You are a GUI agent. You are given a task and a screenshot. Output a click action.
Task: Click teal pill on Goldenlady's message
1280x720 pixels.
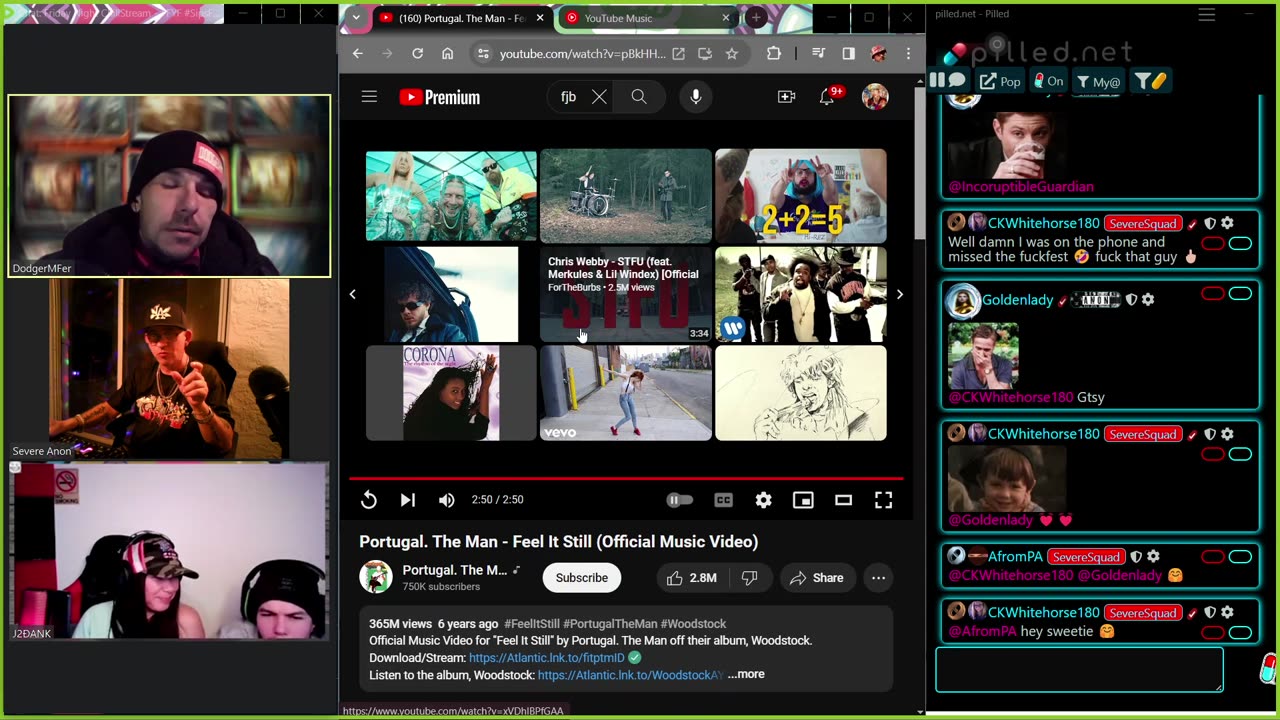[1240, 293]
